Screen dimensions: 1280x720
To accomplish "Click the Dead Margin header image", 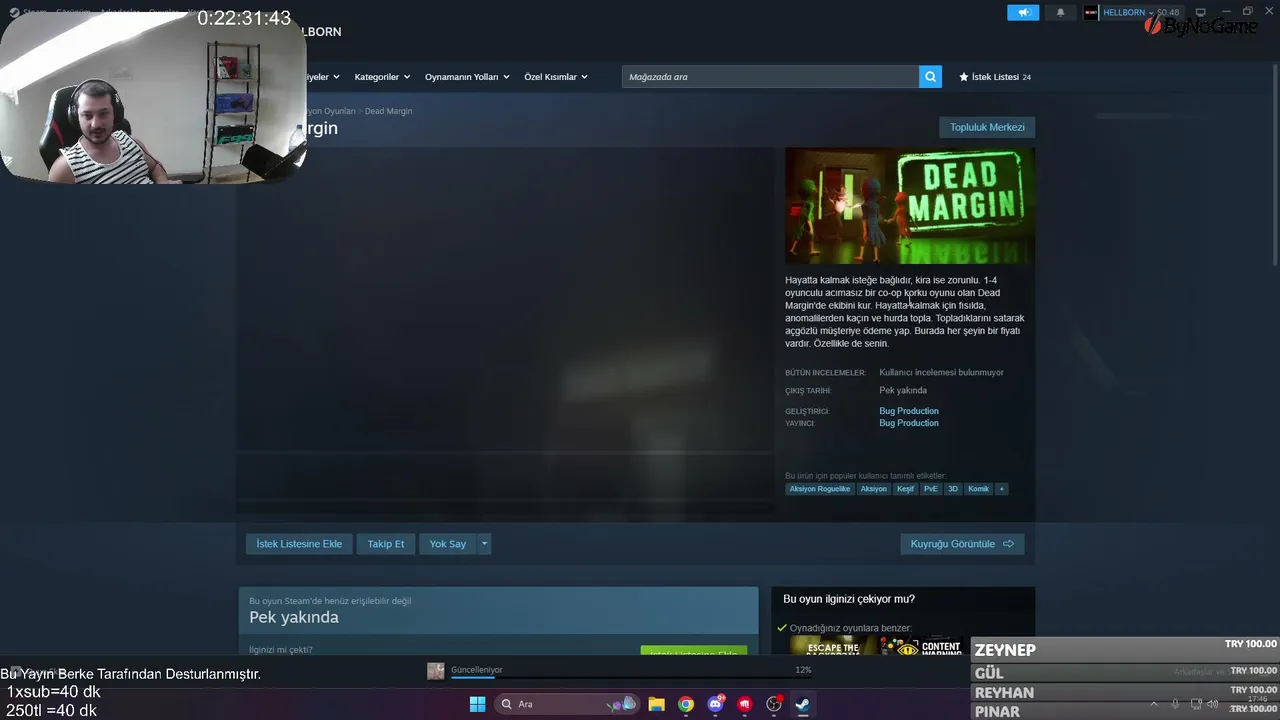I will click(x=910, y=206).
